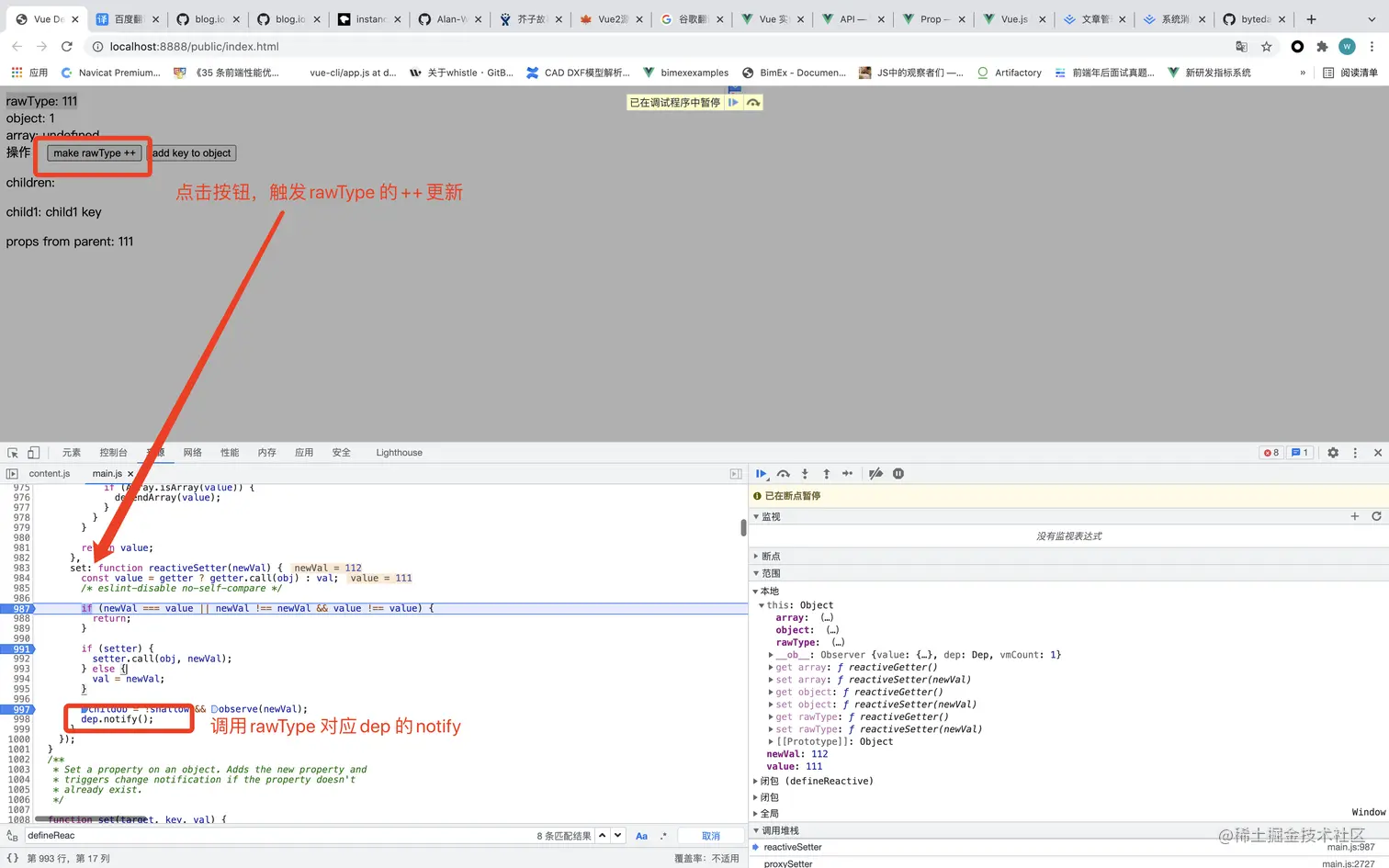Open the 阅读清单 reading list
1389x868 pixels.
pyautogui.click(x=1349, y=73)
